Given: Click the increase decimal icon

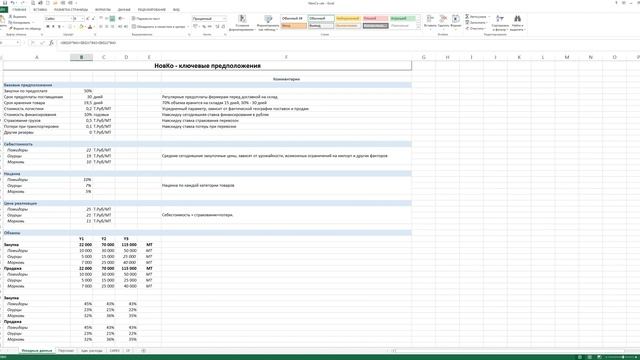Looking at the screenshot, I should pyautogui.click(x=217, y=27).
